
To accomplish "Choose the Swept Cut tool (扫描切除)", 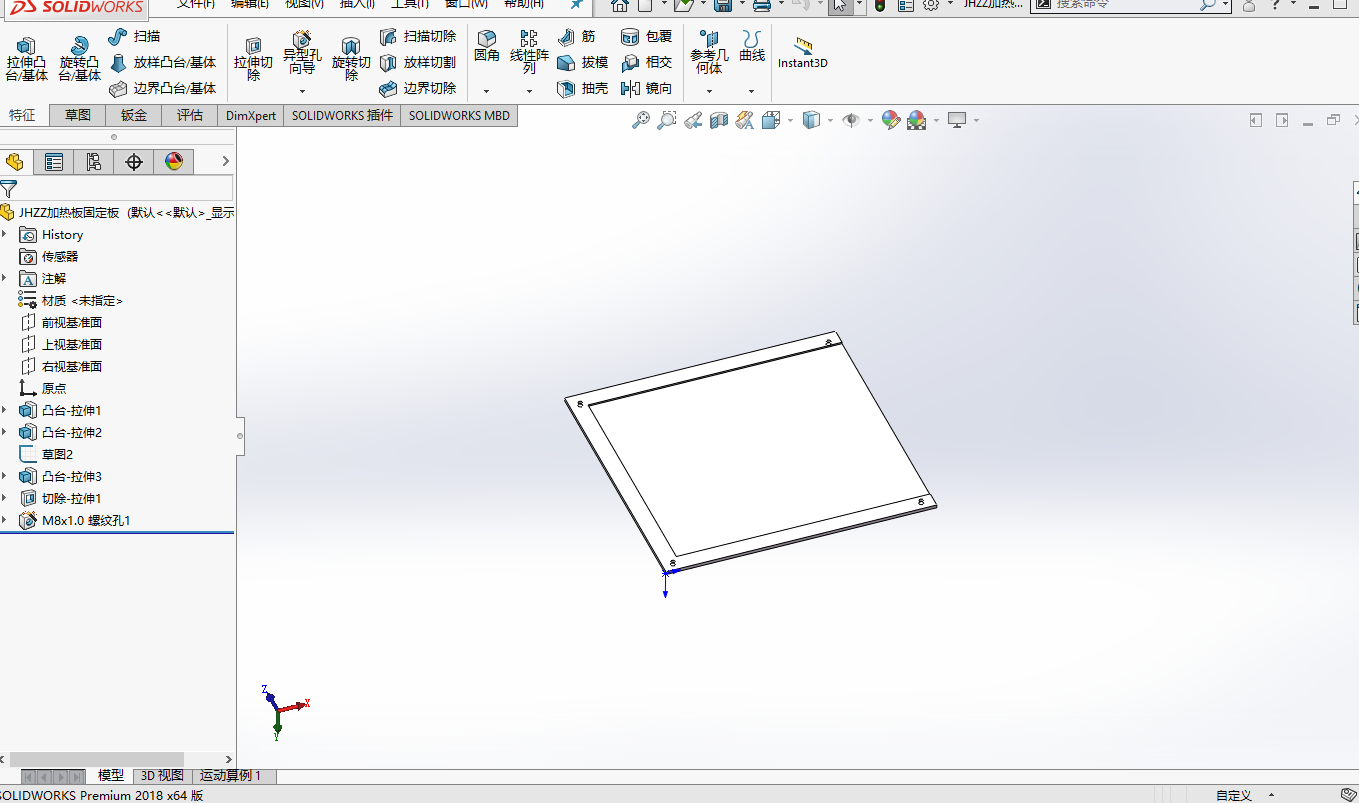I will click(x=418, y=36).
